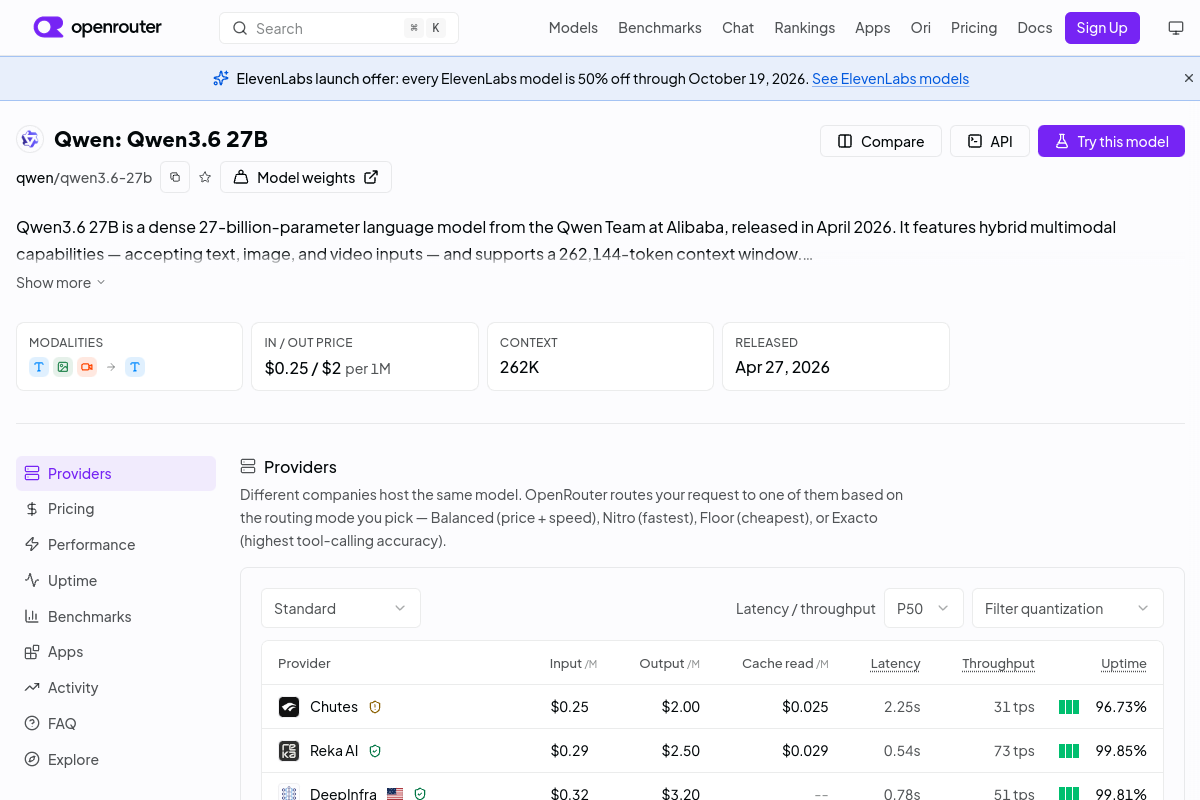The image size is (1200, 800).
Task: Open Benchmarks in top navigation
Action: point(660,28)
